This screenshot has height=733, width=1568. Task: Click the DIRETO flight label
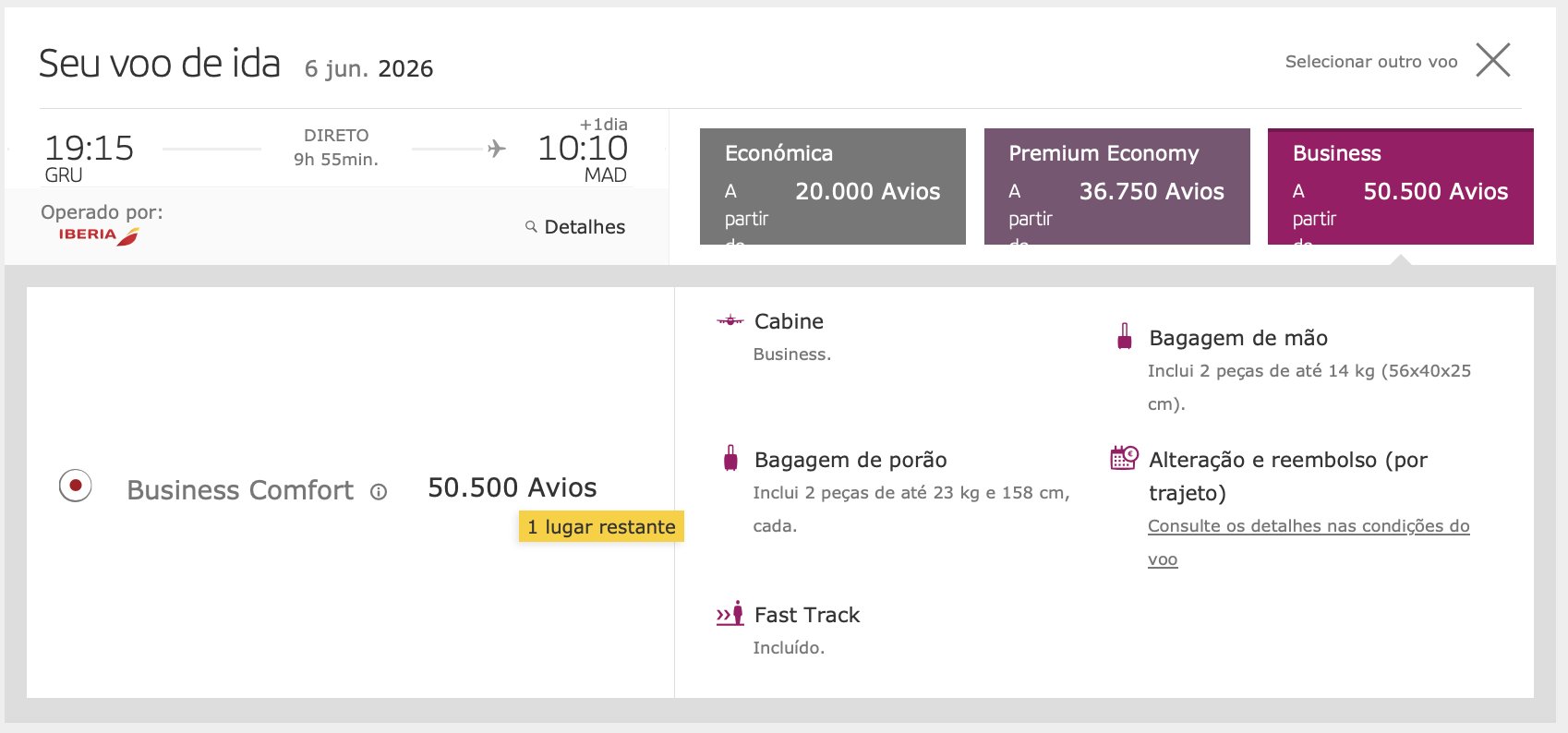tap(336, 136)
